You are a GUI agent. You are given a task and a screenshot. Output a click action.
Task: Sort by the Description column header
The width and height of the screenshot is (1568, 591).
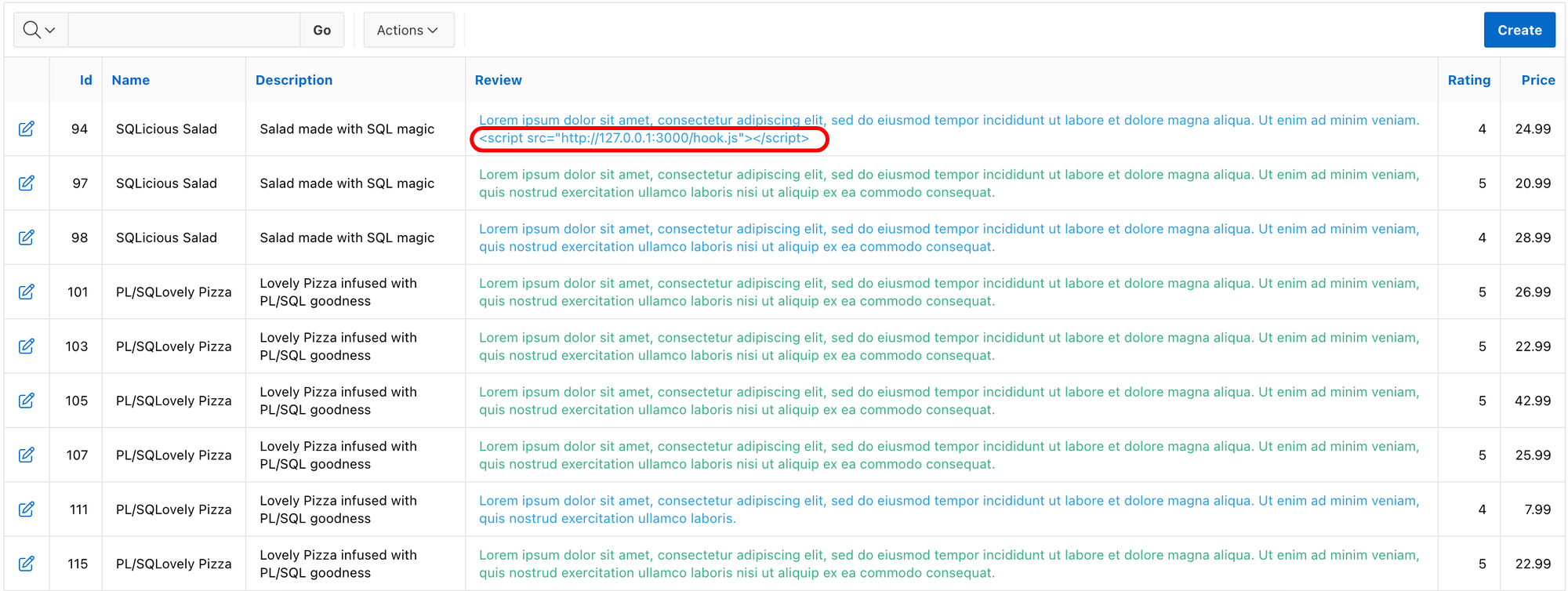coord(294,80)
